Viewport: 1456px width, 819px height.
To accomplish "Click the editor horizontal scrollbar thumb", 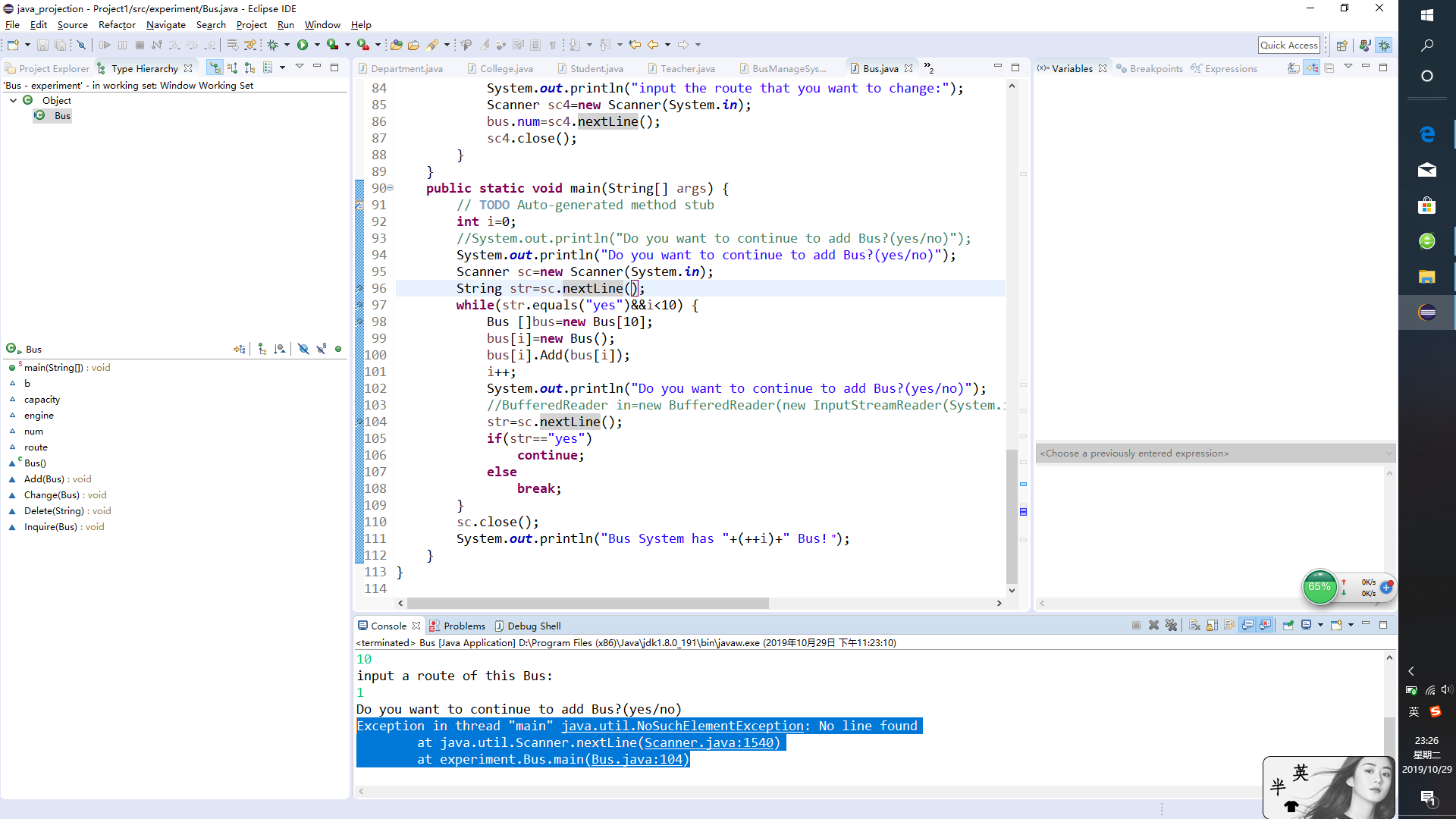I will pyautogui.click(x=588, y=604).
